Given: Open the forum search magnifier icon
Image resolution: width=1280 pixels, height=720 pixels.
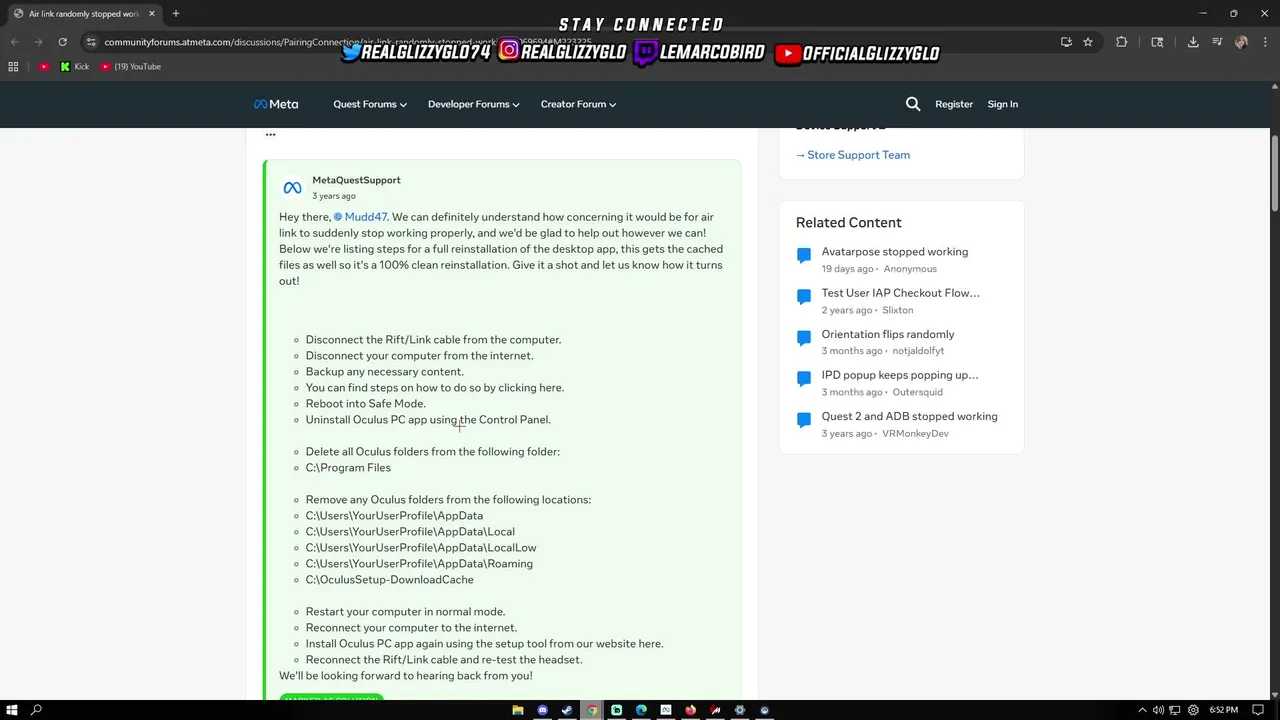Looking at the screenshot, I should click(x=912, y=104).
